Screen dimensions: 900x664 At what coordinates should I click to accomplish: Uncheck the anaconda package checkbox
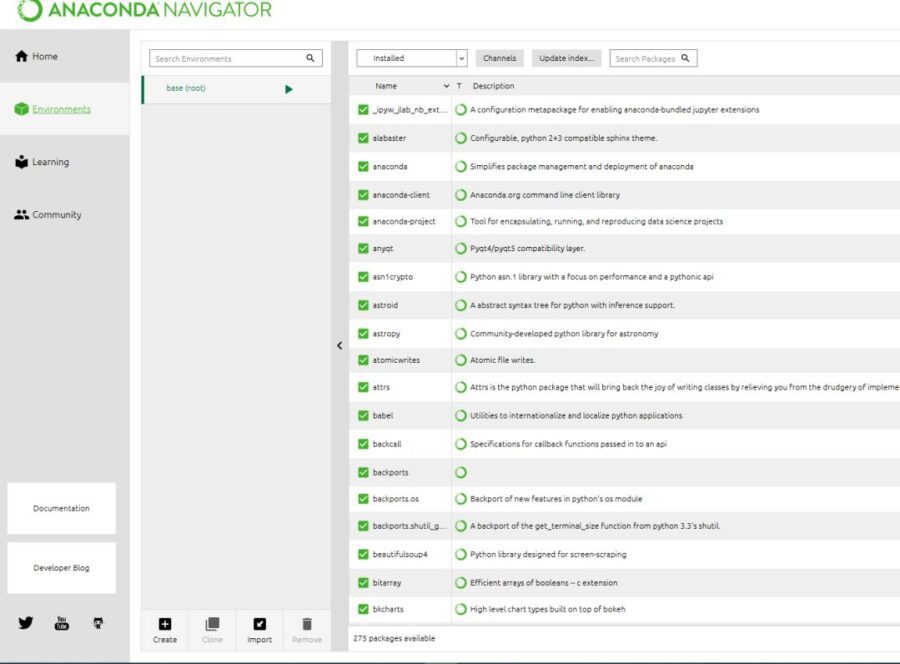pyautogui.click(x=363, y=166)
